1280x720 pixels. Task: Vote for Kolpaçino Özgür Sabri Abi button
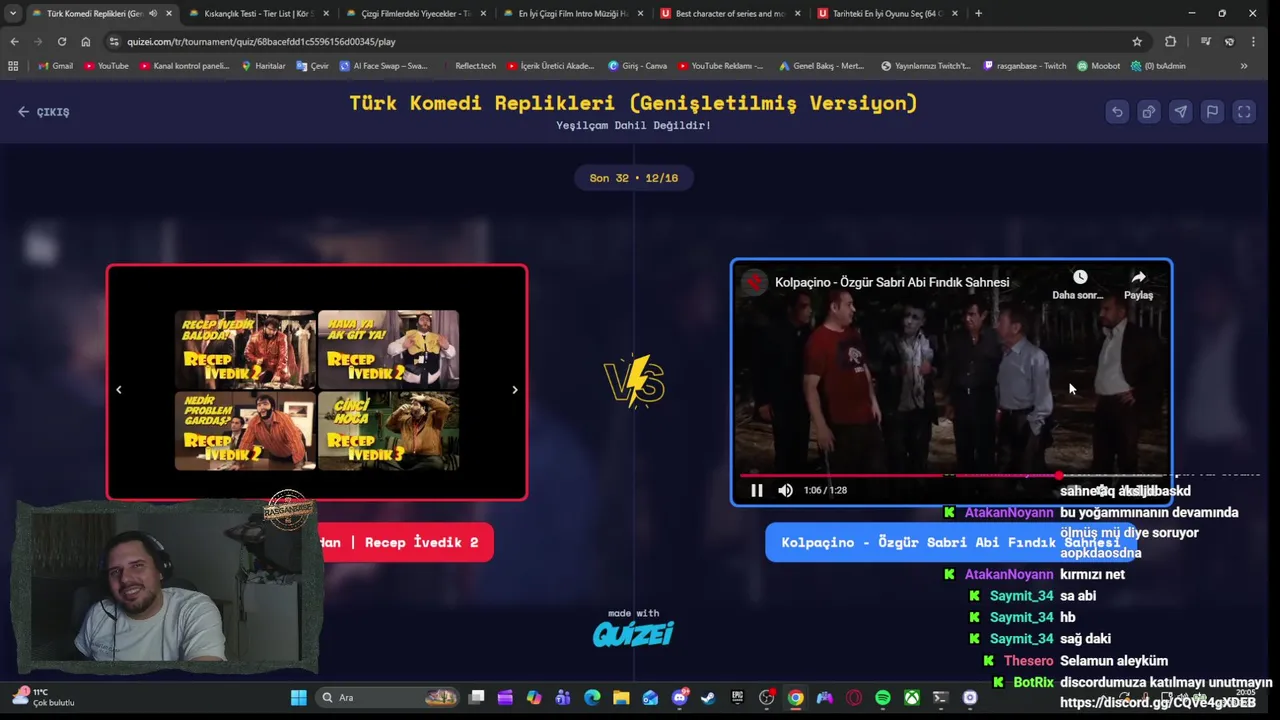(x=950, y=542)
